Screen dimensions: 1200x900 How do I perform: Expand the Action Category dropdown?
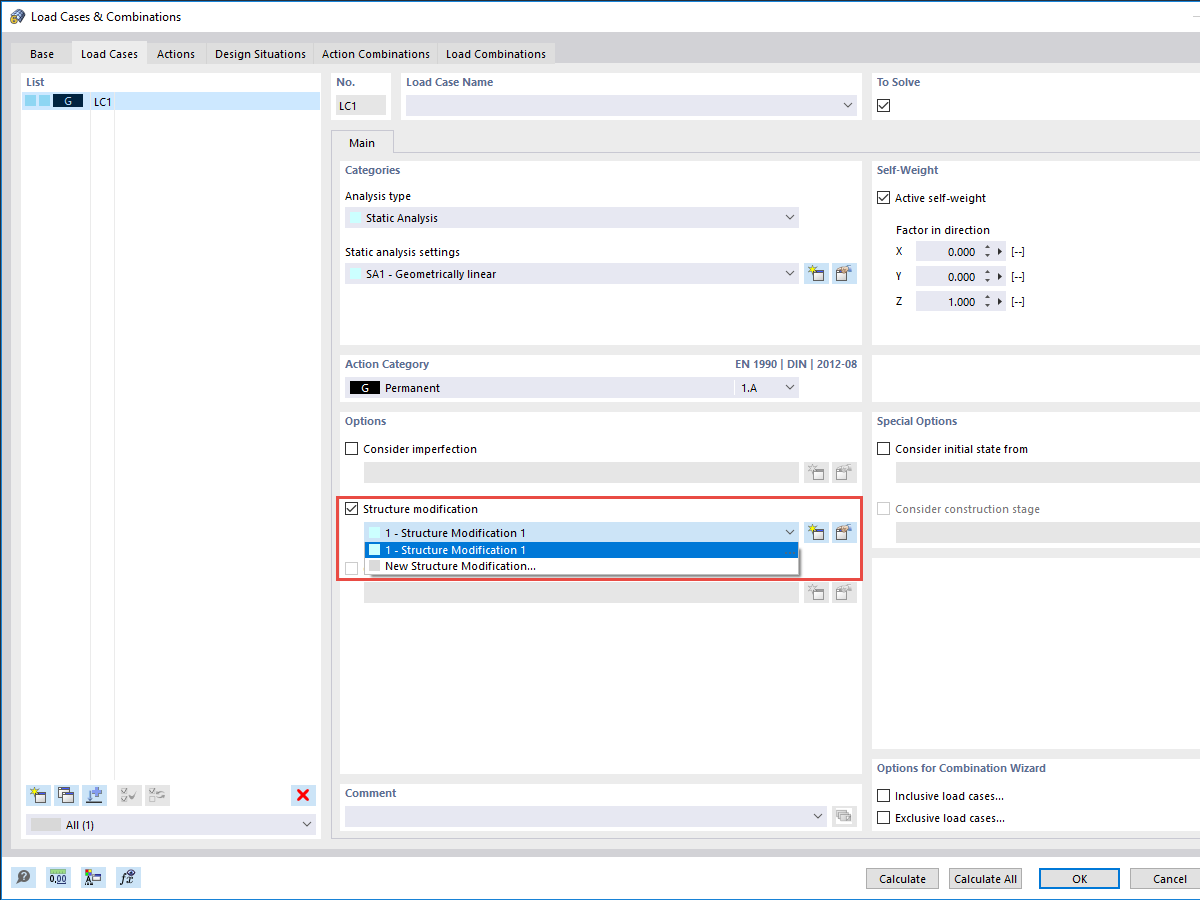(x=790, y=387)
